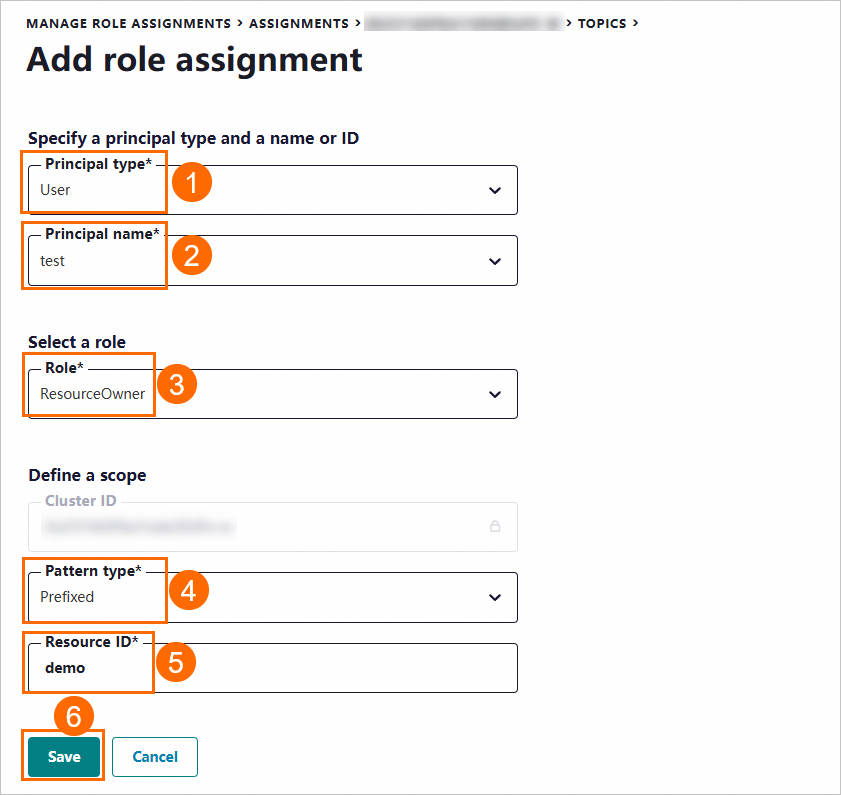Select the ResourceOwner role dropdown text
This screenshot has height=795, width=841.
(x=93, y=394)
